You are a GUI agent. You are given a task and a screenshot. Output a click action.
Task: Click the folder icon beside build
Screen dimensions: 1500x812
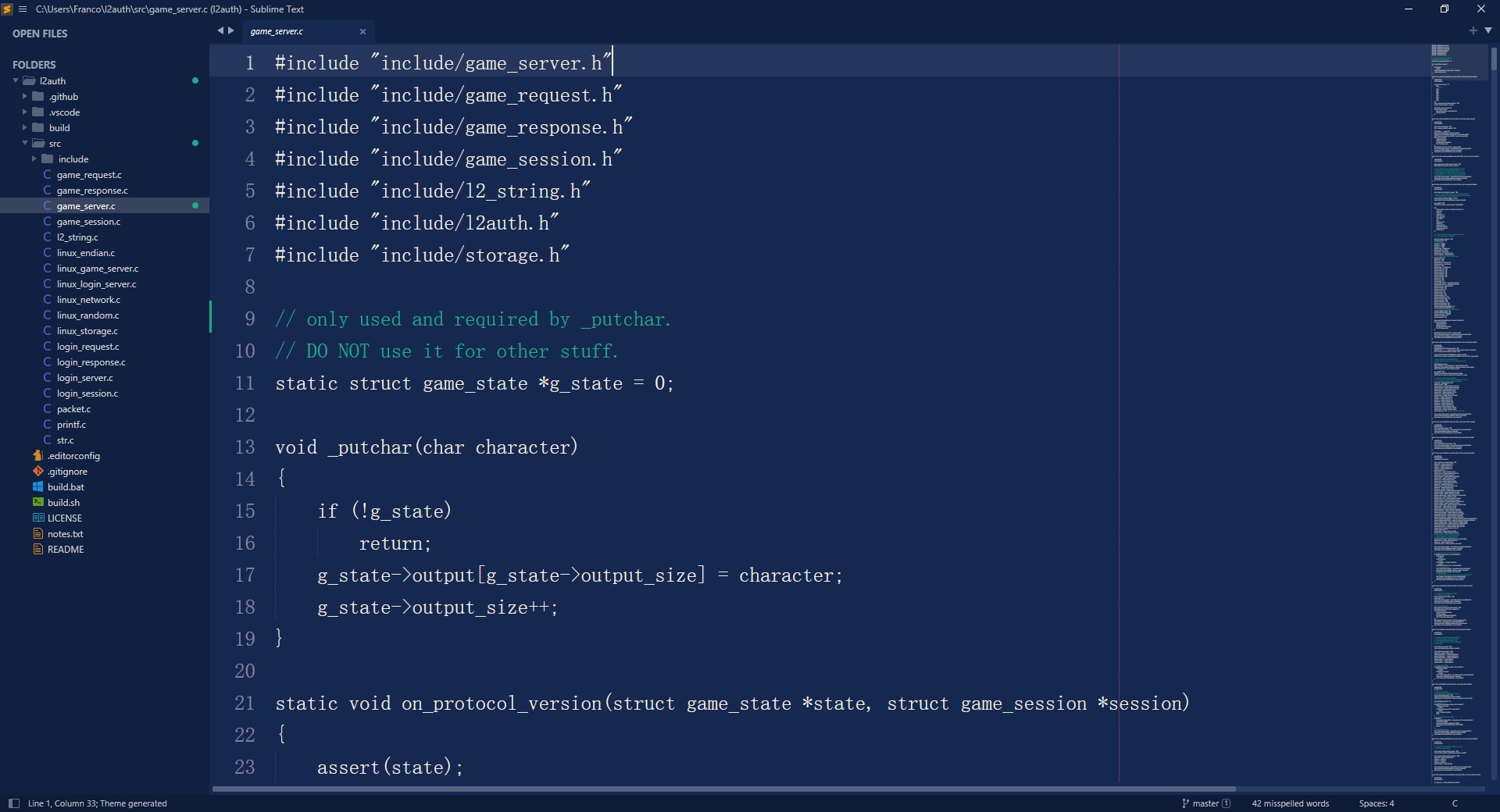(37, 128)
